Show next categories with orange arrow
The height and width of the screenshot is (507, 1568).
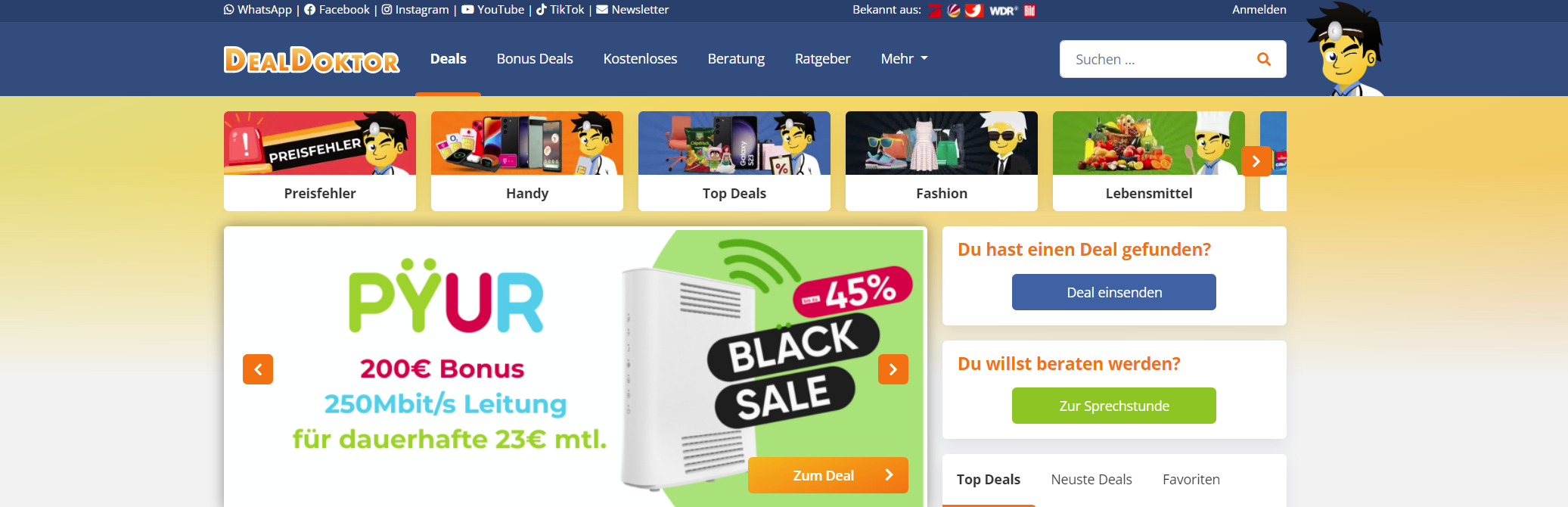1256,161
